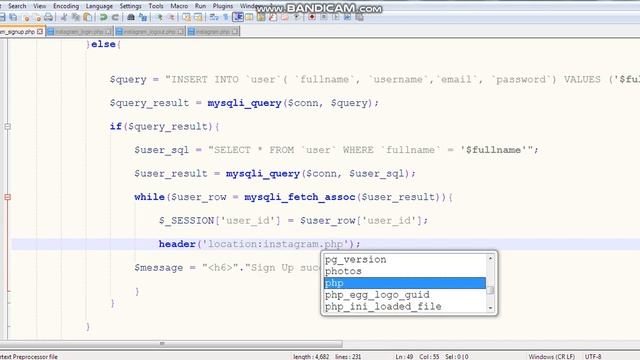Open the Encoding menu
This screenshot has height=360, width=640.
pos(66,6)
